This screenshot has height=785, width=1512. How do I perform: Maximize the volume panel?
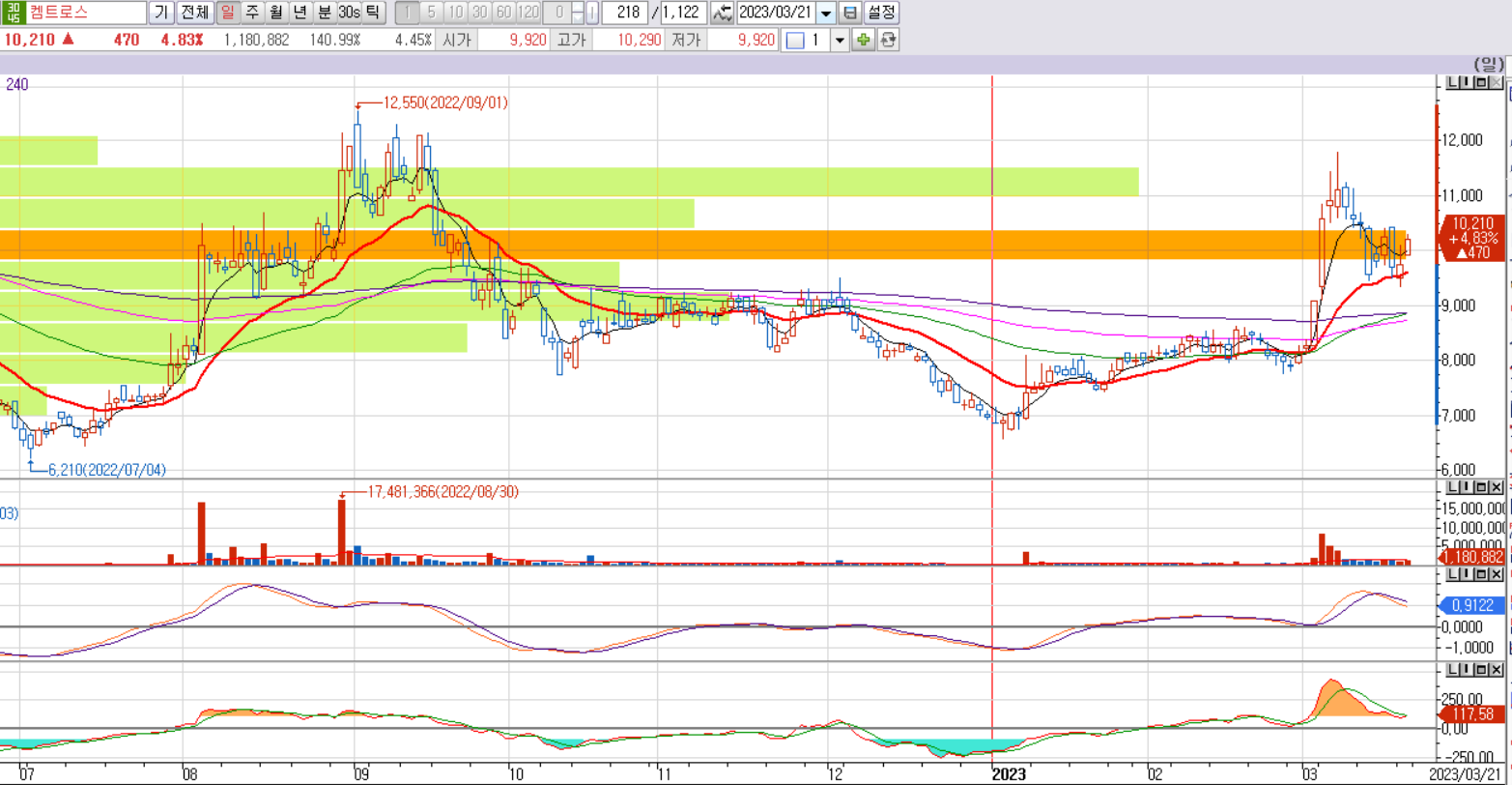[1480, 486]
